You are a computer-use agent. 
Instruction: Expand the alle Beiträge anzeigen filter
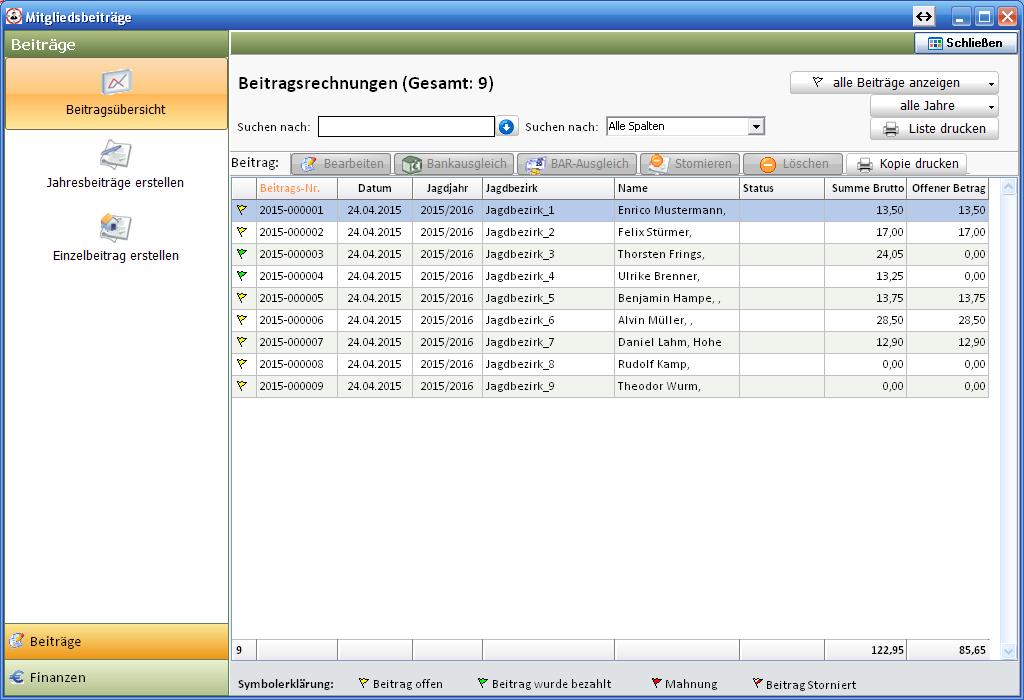point(992,84)
